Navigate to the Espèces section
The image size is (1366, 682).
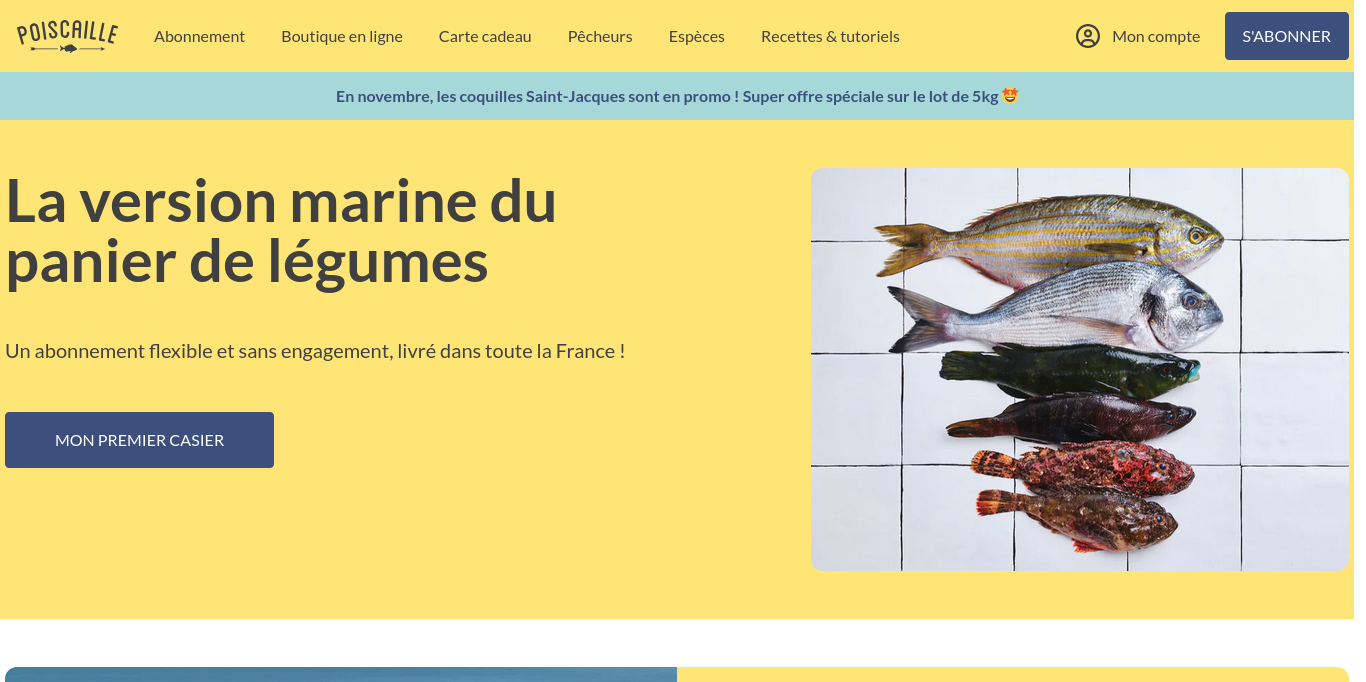[696, 36]
